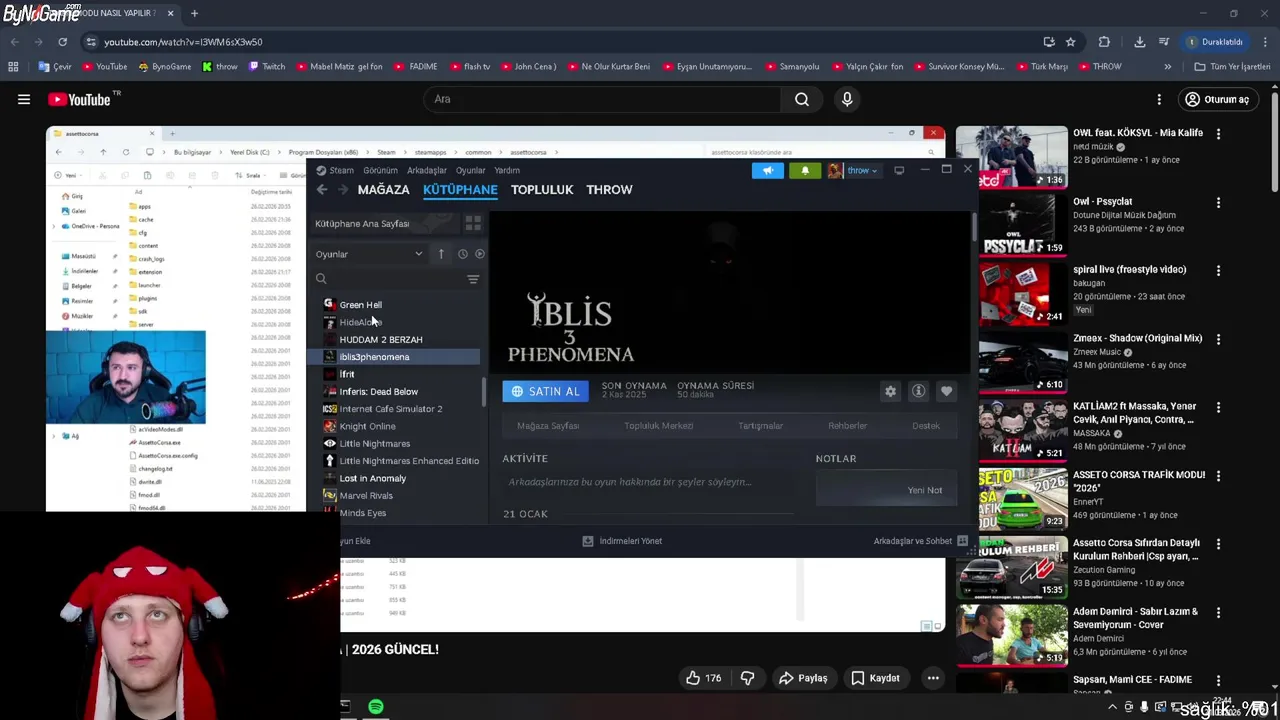
Task: Like the video with thumbs up
Action: click(x=703, y=678)
